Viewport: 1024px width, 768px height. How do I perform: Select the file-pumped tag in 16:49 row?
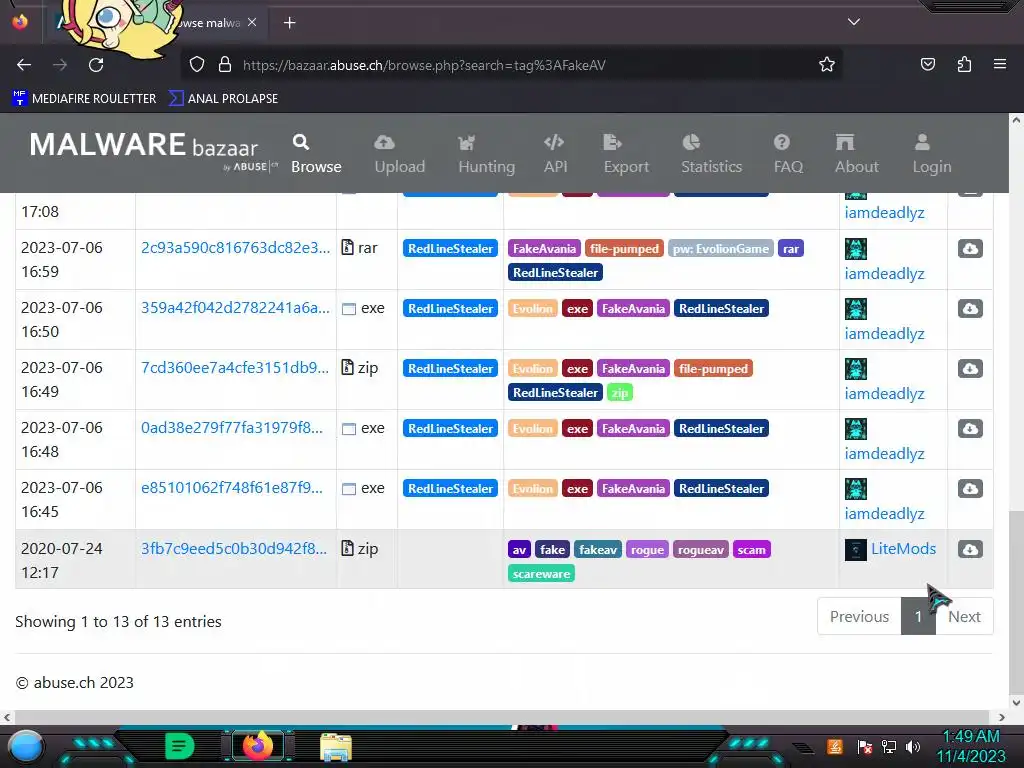(x=713, y=368)
